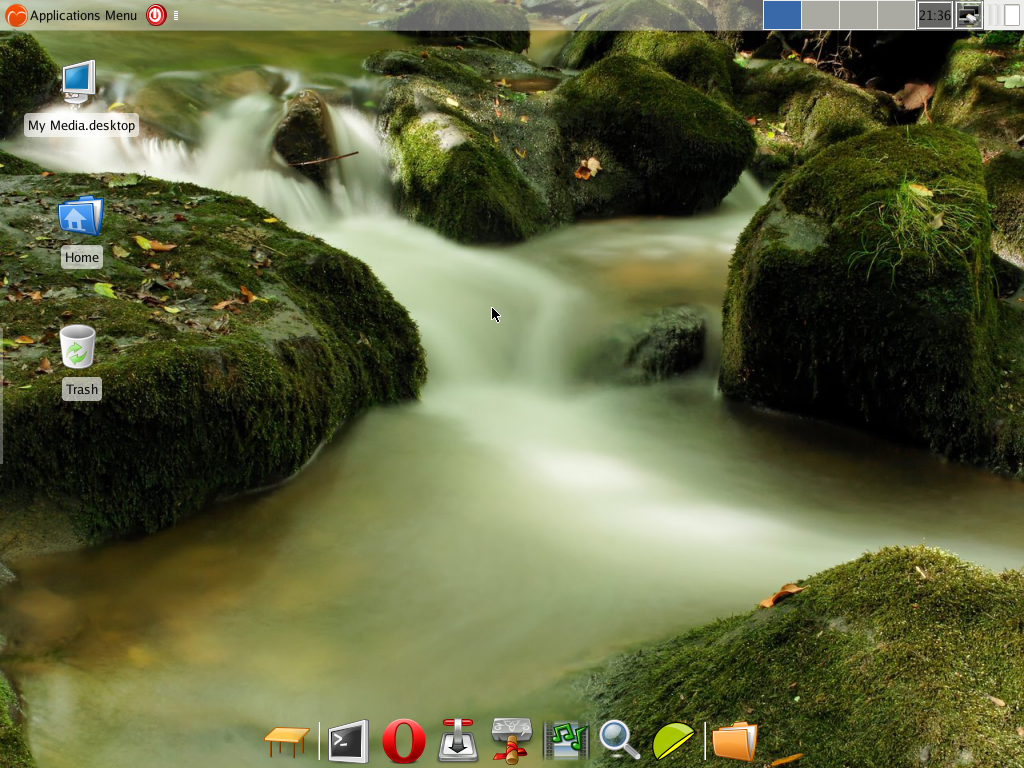This screenshot has width=1024, height=768.
Task: Switch to the second workspace in the pager
Action: tap(820, 15)
